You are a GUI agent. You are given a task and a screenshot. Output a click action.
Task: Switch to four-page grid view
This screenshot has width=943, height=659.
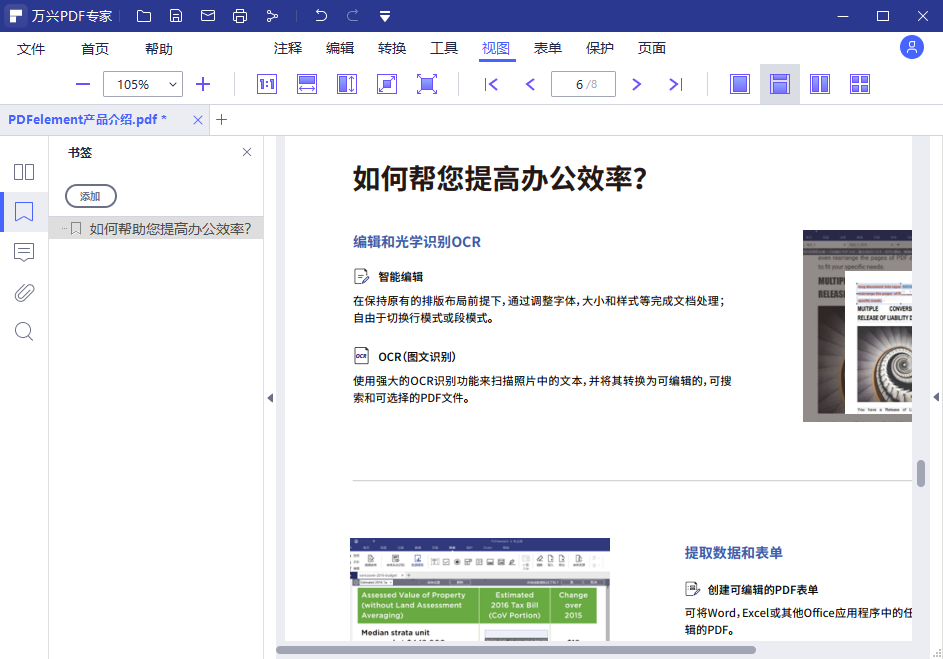tap(859, 84)
